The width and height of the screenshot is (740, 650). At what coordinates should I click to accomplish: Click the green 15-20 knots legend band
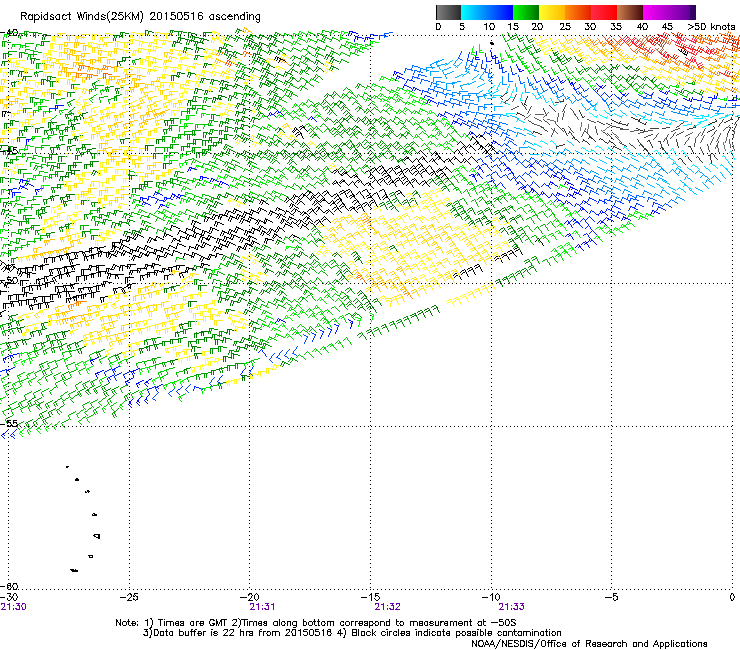[x=526, y=12]
